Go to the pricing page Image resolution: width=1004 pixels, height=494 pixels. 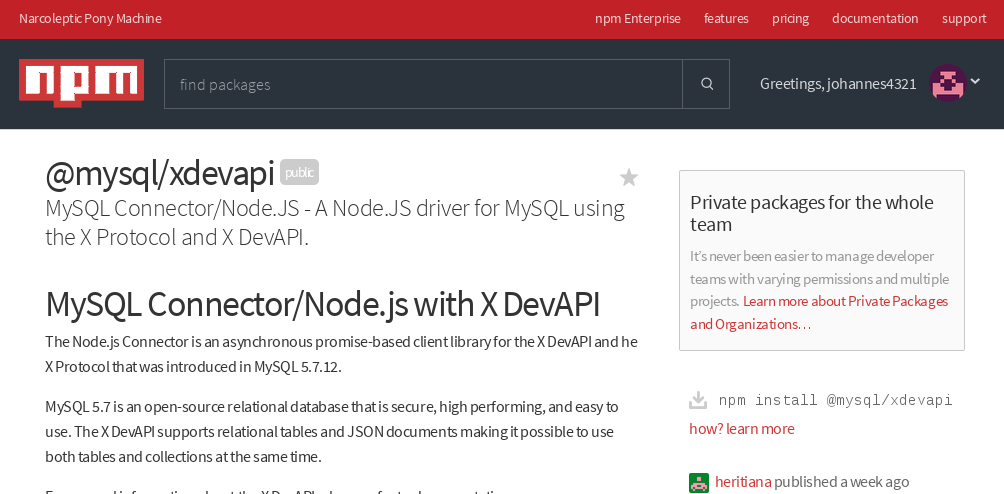[x=790, y=19]
